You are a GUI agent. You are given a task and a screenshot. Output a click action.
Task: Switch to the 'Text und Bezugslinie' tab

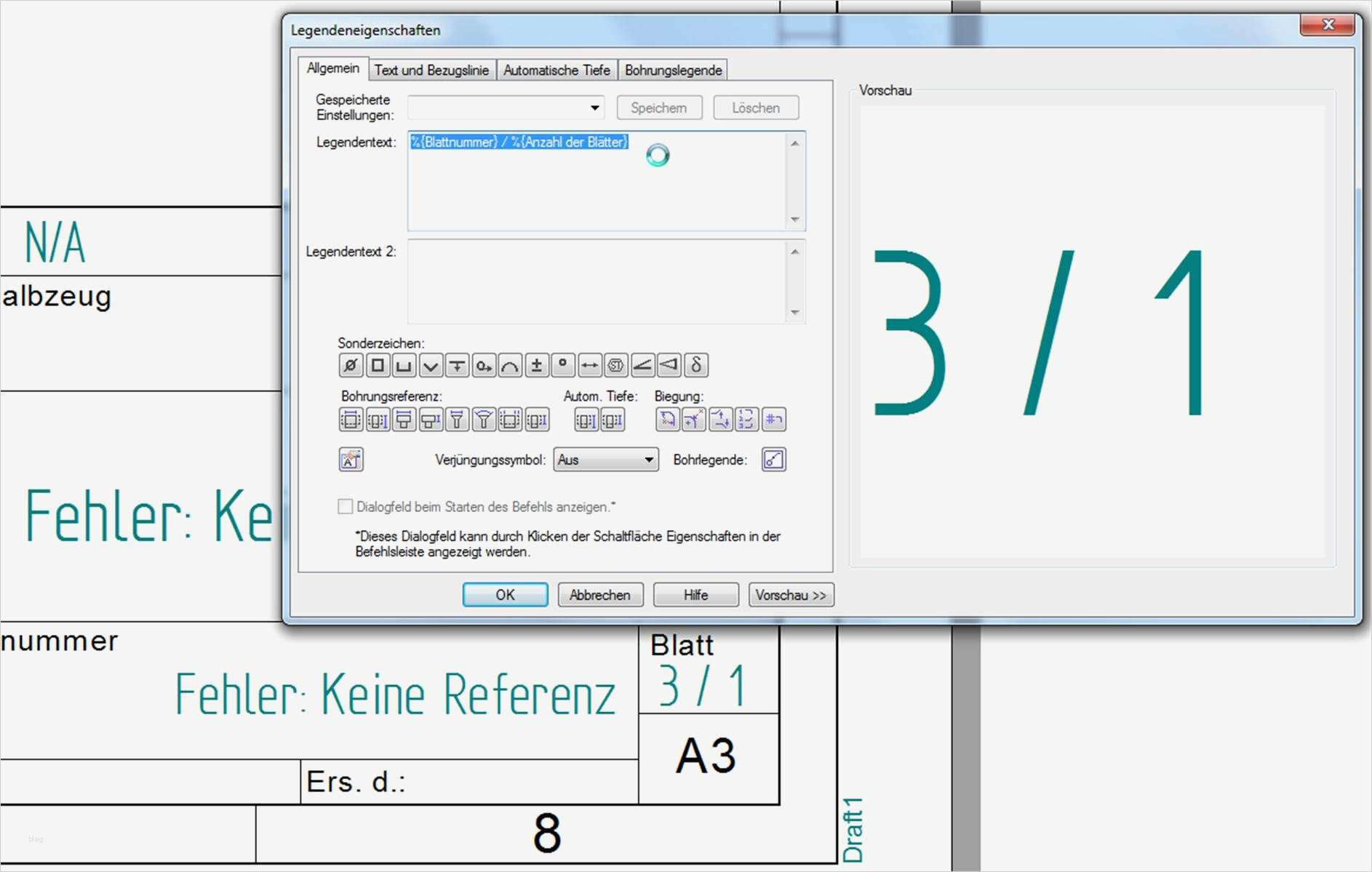432,70
